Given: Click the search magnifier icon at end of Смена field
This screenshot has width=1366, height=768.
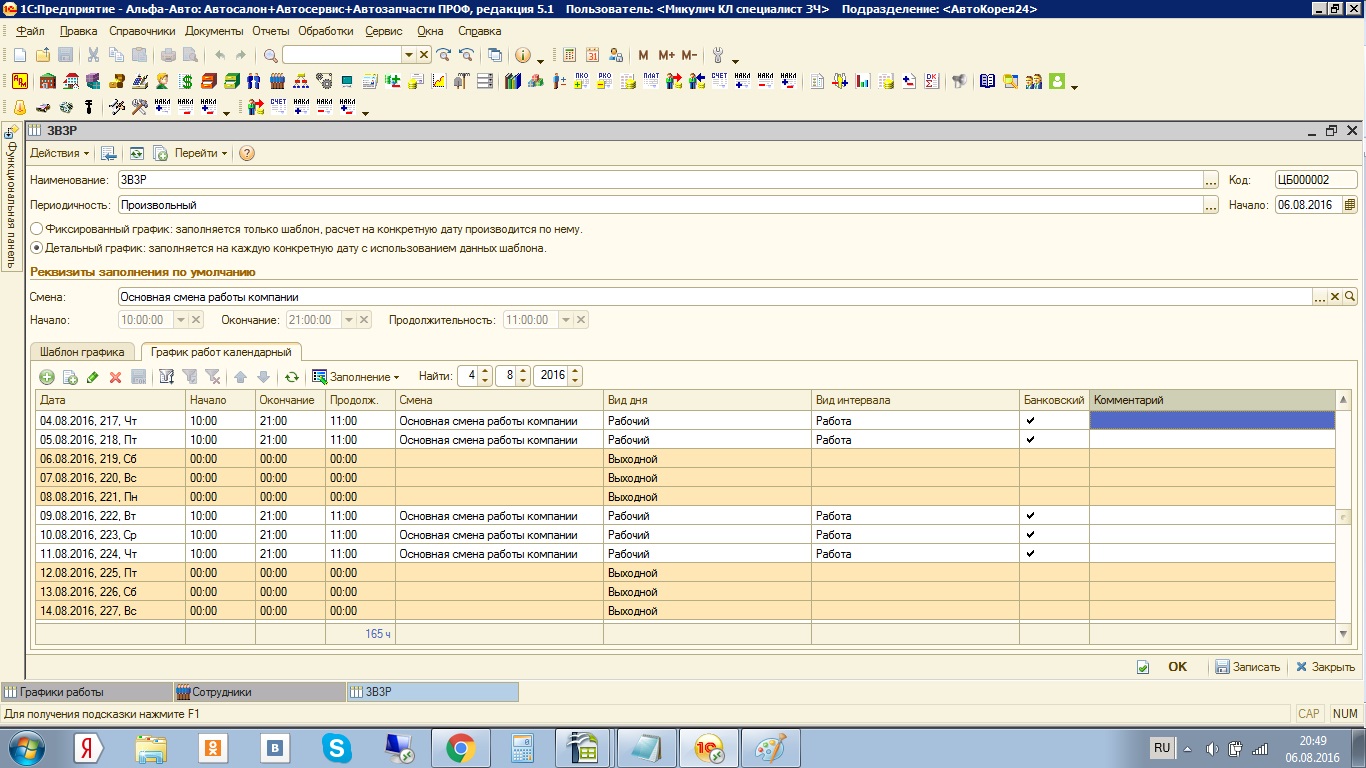Looking at the screenshot, I should 1350,297.
